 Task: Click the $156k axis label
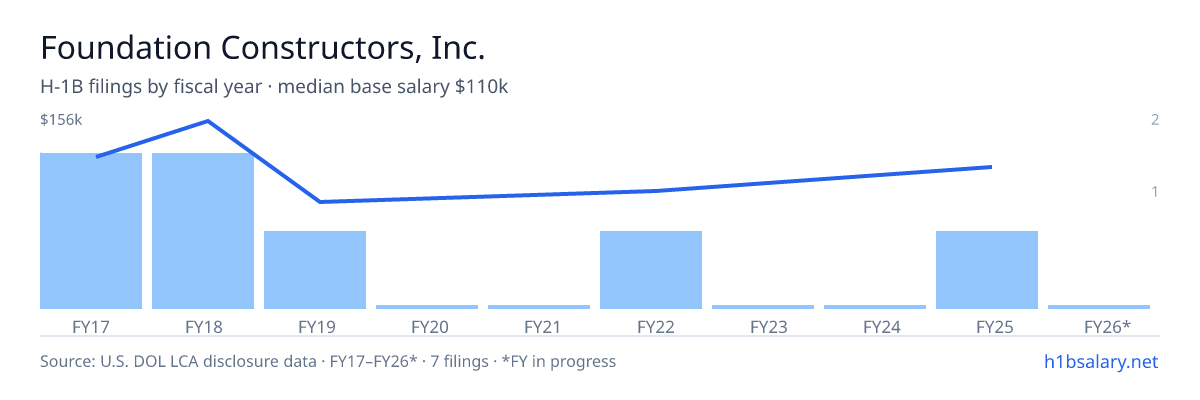point(60,120)
